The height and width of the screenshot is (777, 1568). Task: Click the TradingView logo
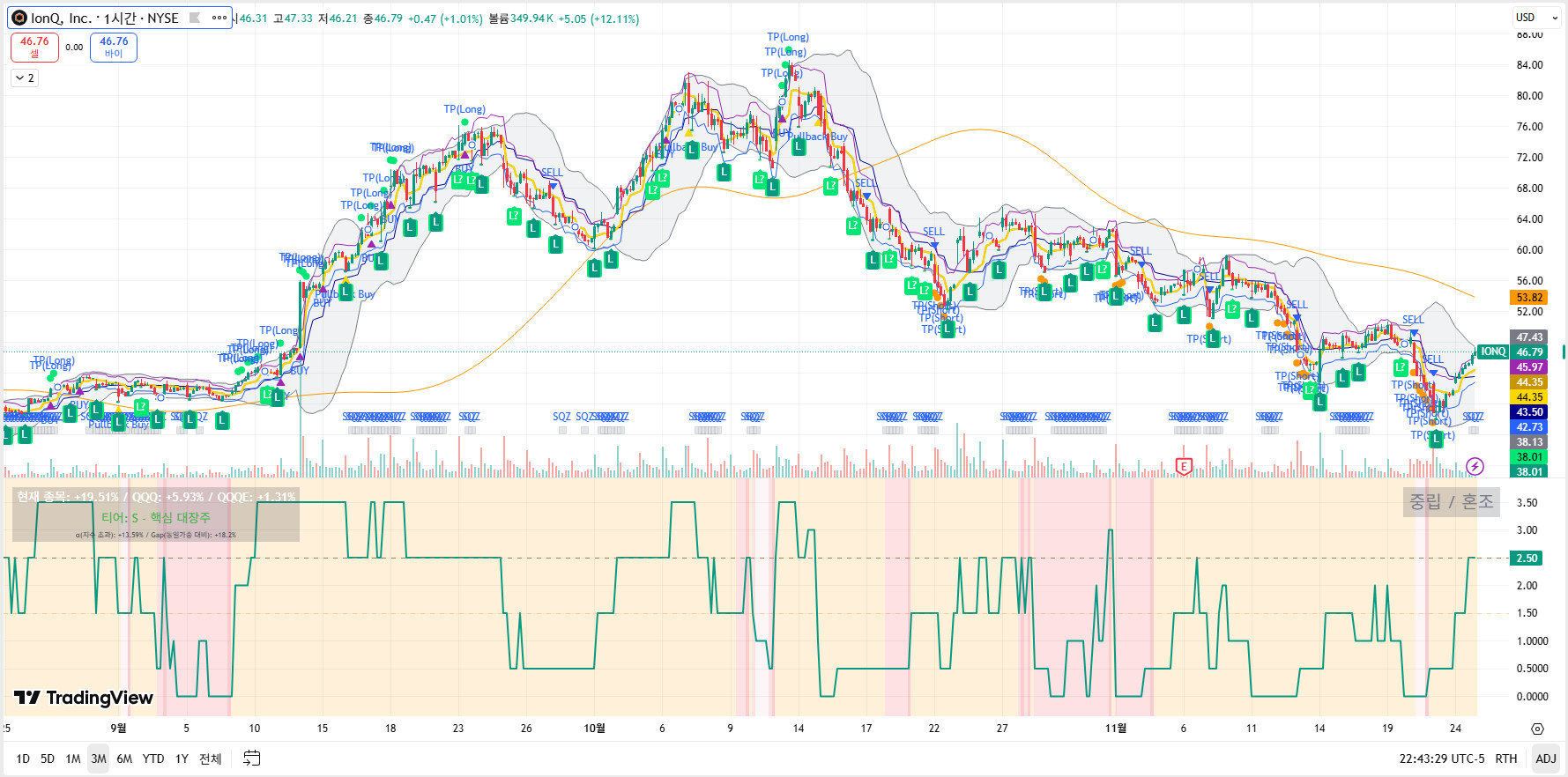click(x=84, y=698)
